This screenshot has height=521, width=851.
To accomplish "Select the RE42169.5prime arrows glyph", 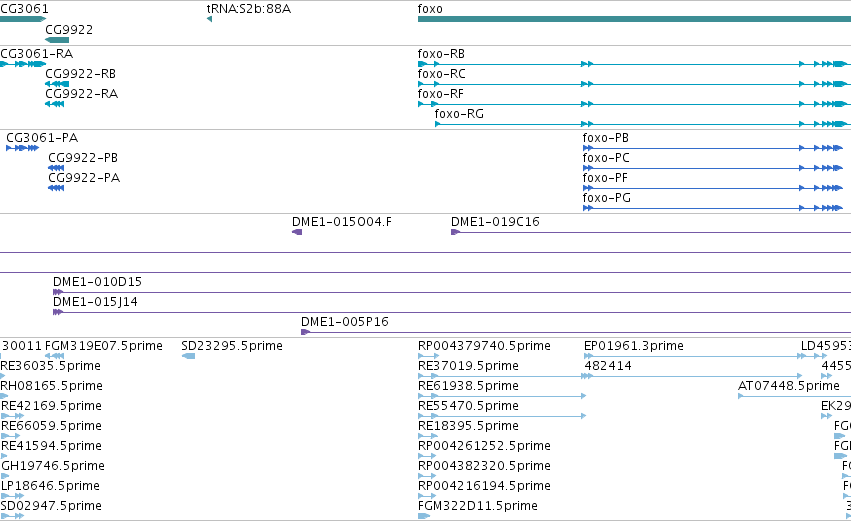I will pyautogui.click(x=12, y=417).
